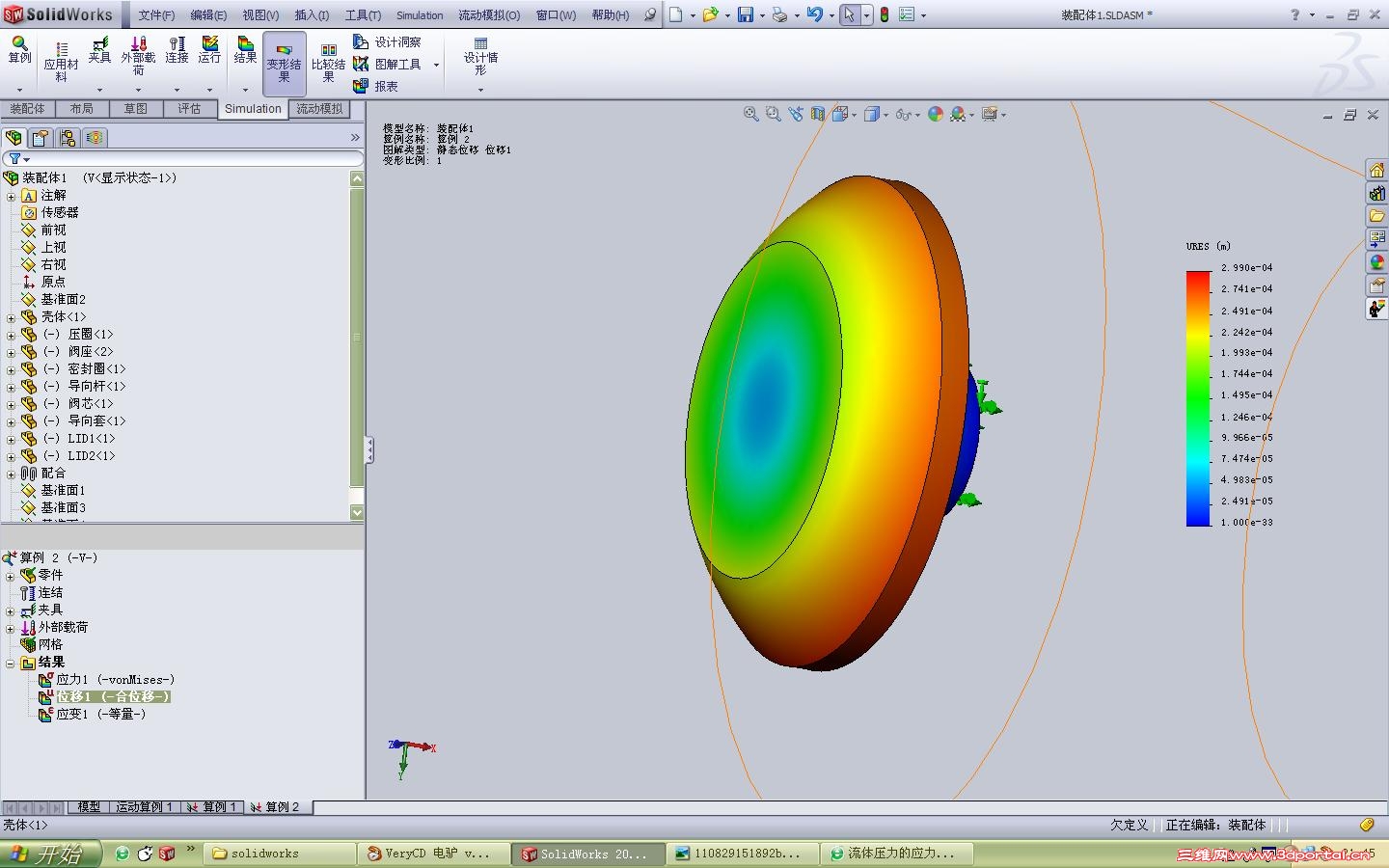
Task: Click the Rebuild traffic light icon
Action: [885, 14]
